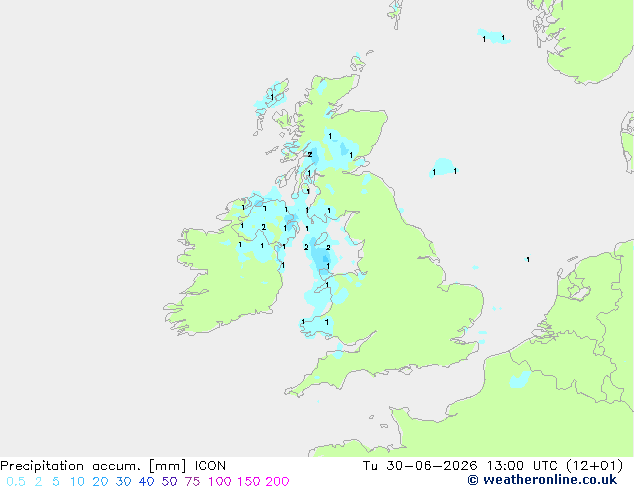Viewport: 634px width, 490px height.
Task: Select the 30 legend value
Action: click(x=123, y=482)
